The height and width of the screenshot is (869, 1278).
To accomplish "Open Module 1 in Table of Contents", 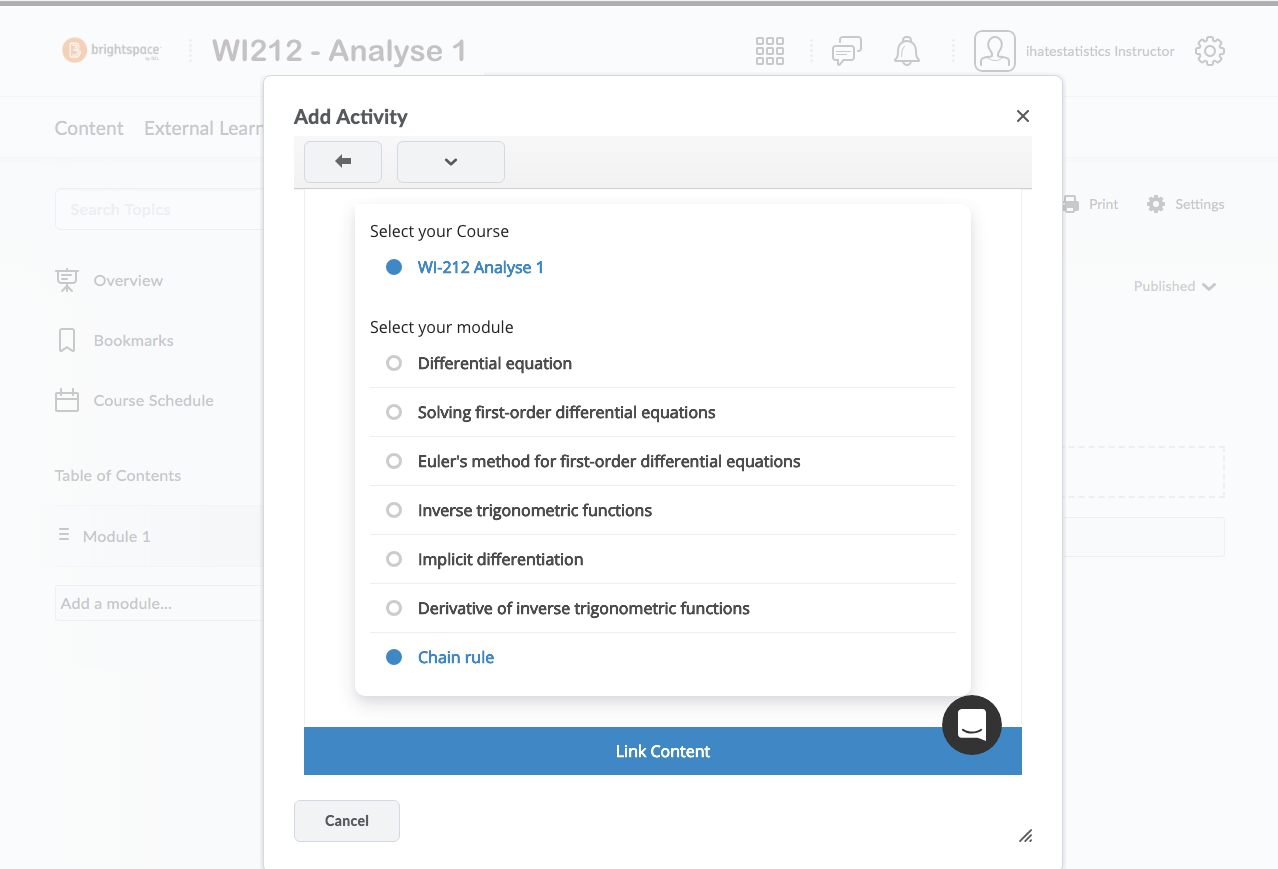I will (x=116, y=536).
